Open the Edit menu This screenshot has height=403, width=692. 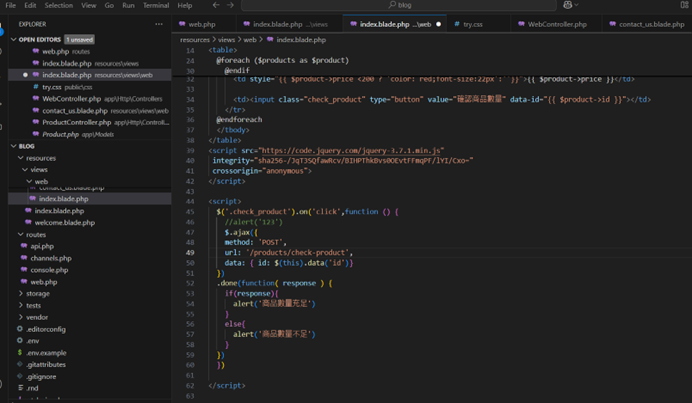tap(30, 5)
